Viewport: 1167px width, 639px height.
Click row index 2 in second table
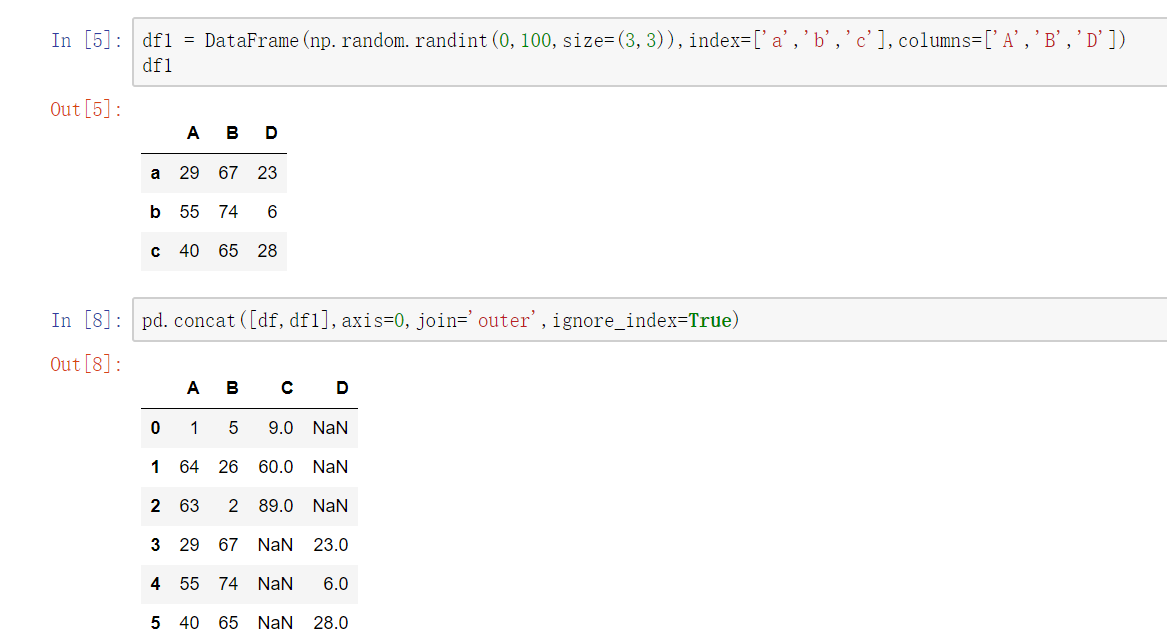(155, 506)
